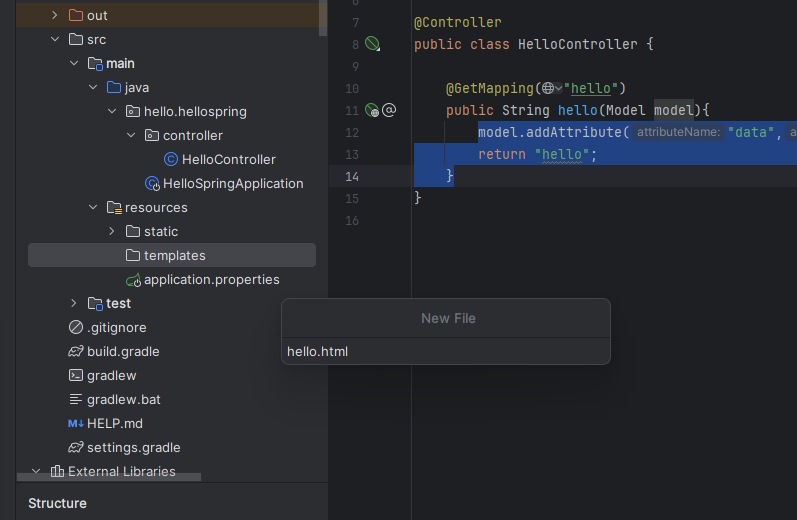
Task: Click the request mapping @ gutter icon
Action: (x=390, y=110)
